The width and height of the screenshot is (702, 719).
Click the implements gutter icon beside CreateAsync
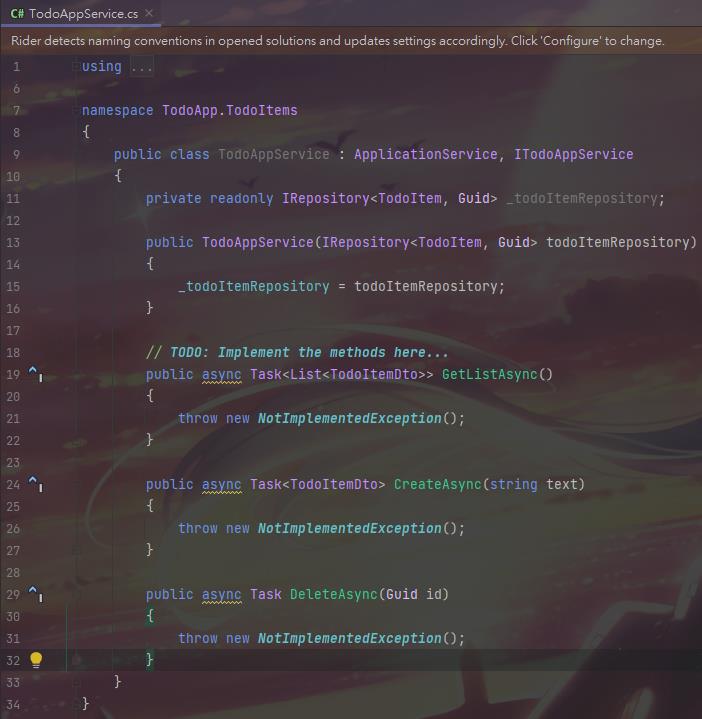click(x=35, y=484)
